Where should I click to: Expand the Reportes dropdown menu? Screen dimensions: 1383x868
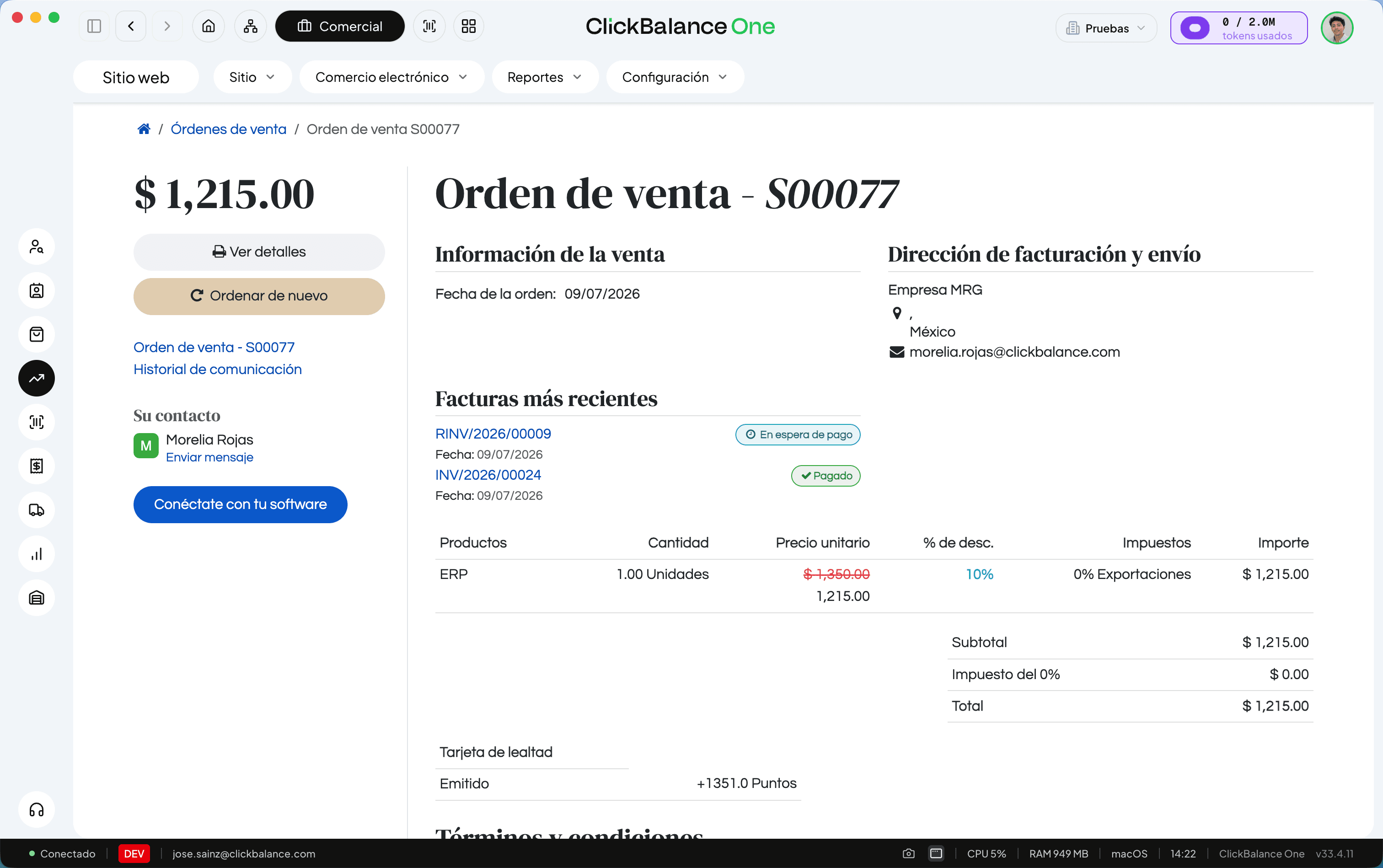545,77
